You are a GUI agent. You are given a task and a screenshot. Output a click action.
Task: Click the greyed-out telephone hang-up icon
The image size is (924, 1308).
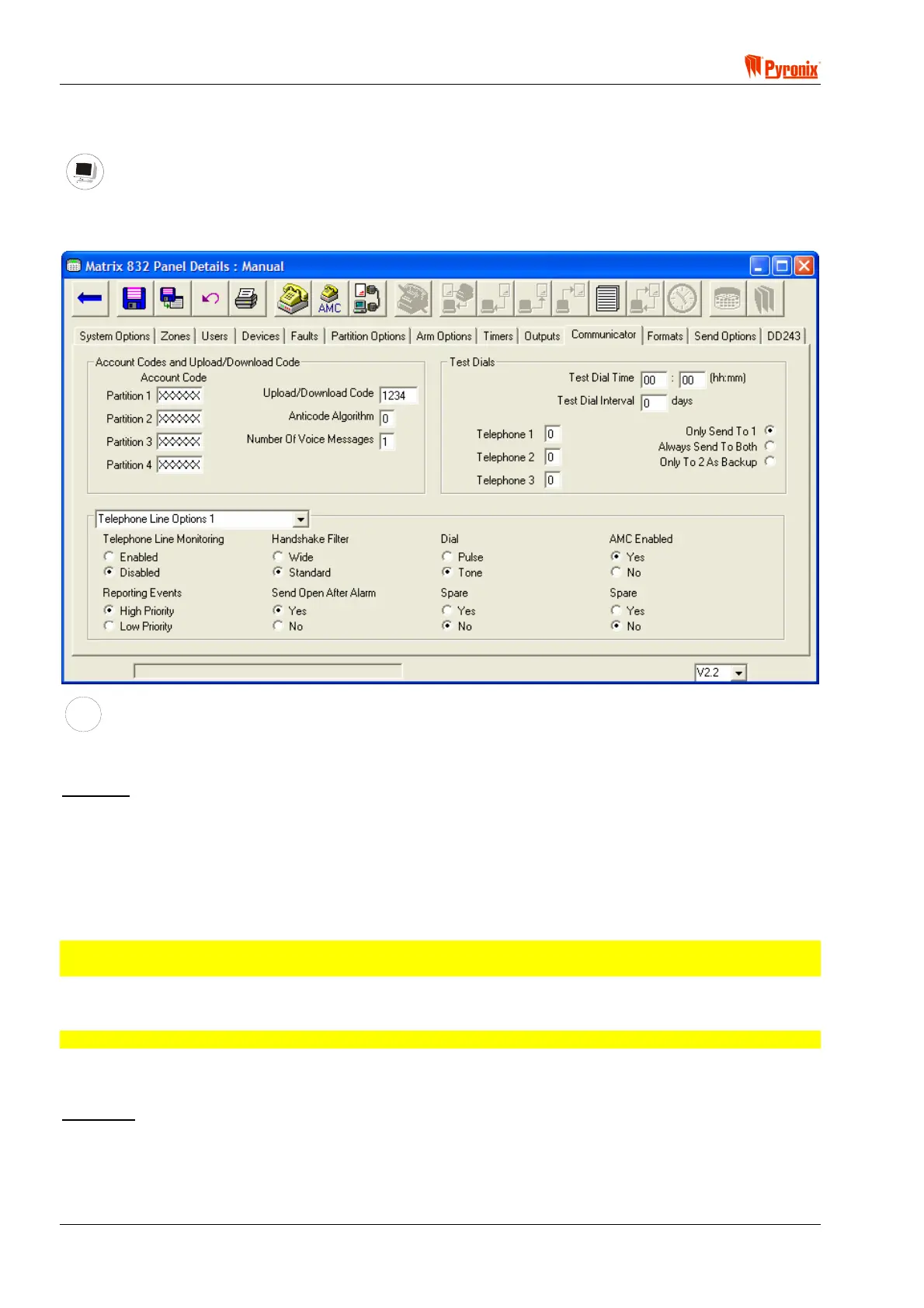coord(413,299)
